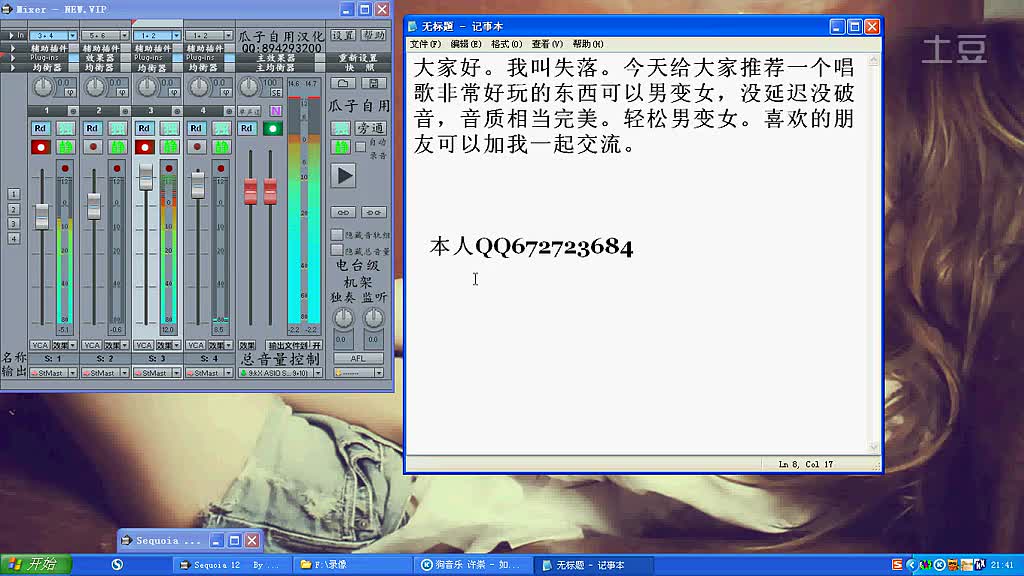The image size is (1024, 576).
Task: Click the phase φ icon on channel 2
Action: tap(123, 91)
